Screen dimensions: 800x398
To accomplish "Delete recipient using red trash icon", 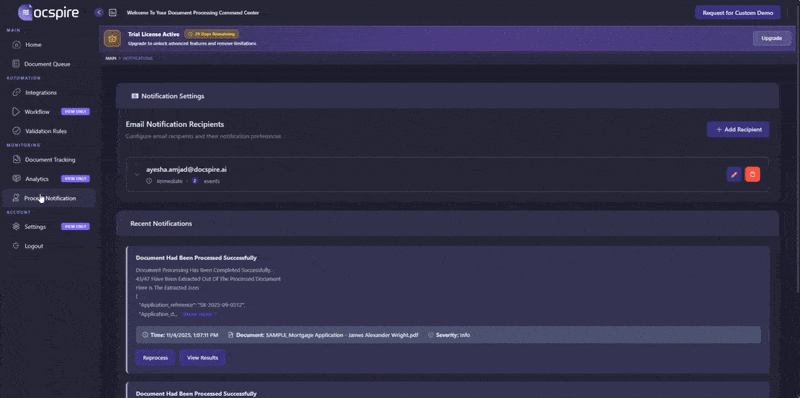I will (752, 175).
